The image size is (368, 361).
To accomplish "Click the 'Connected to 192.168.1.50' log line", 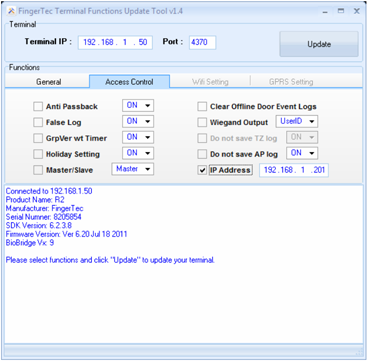I will coord(49,191).
